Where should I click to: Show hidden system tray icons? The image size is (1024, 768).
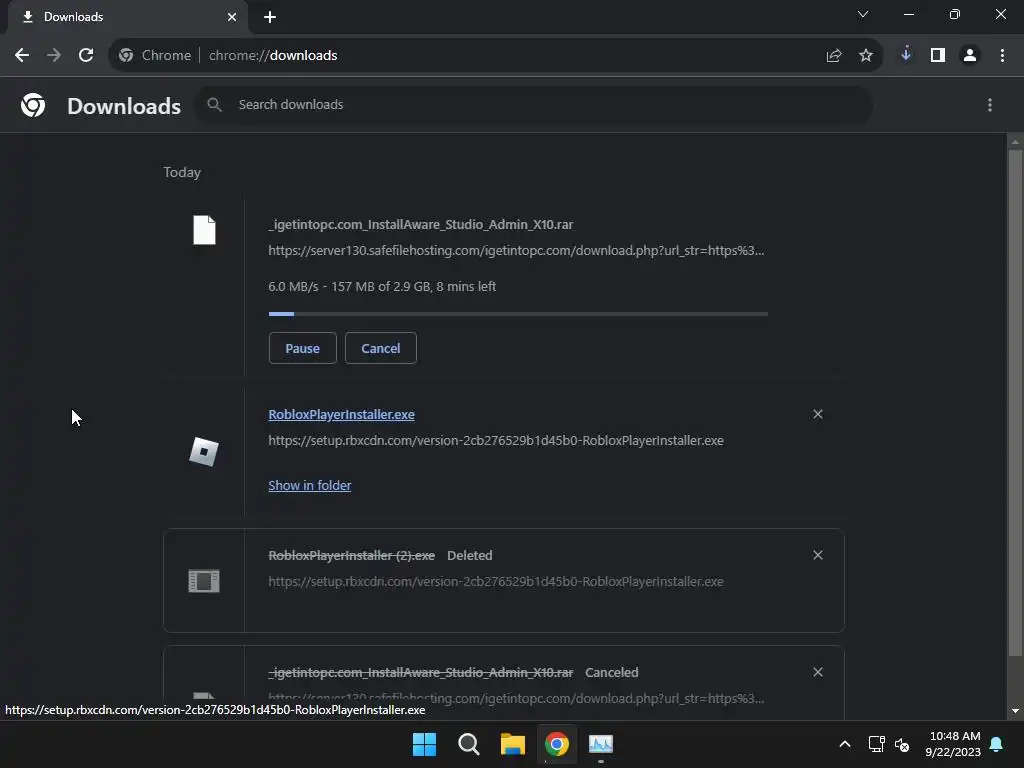coord(844,744)
